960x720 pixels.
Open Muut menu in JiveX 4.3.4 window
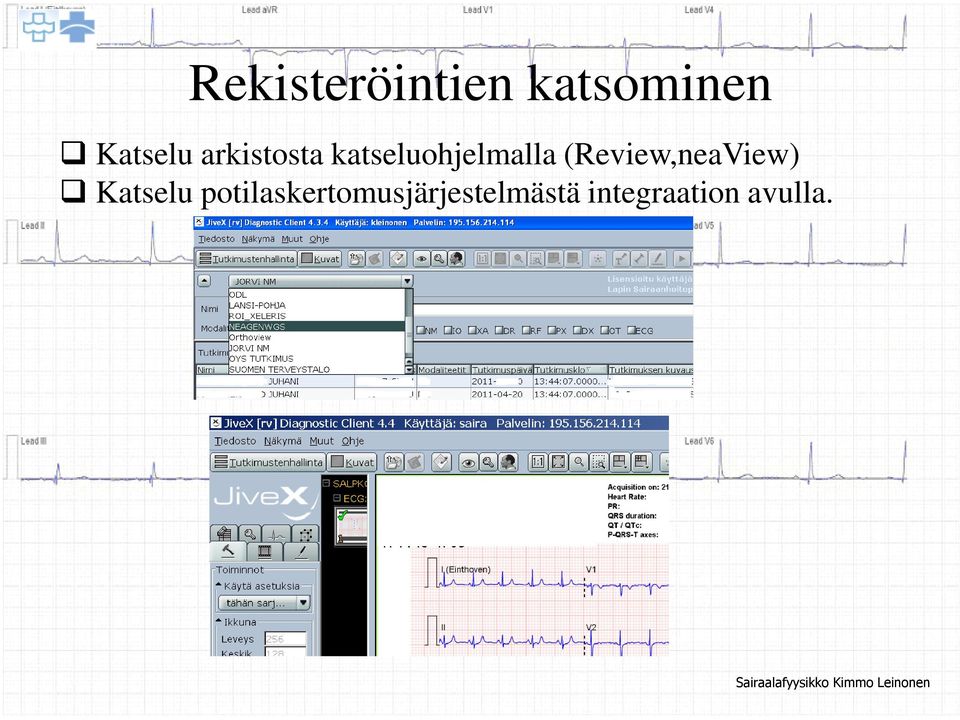click(x=292, y=239)
